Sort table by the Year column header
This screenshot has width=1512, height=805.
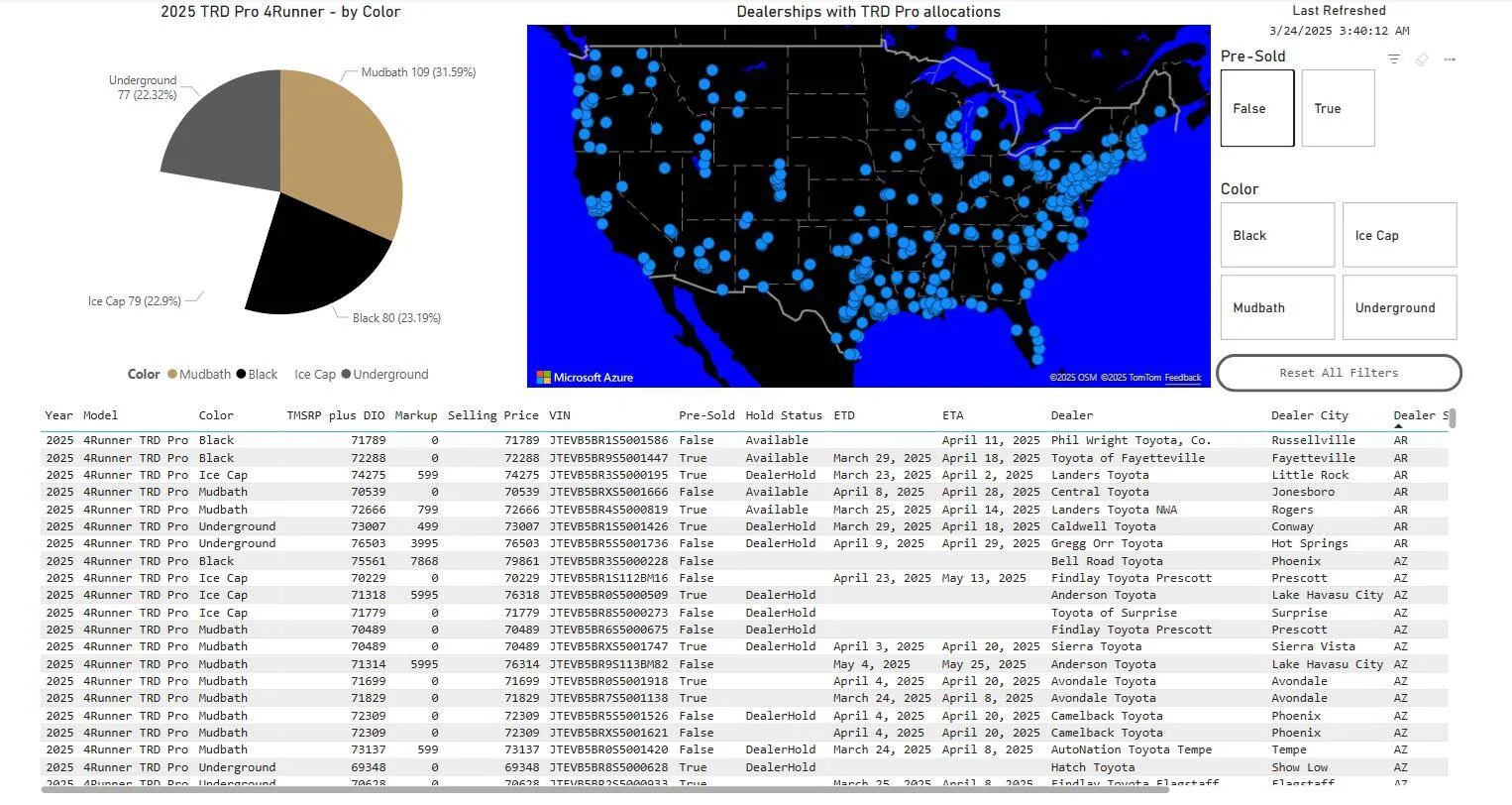pos(58,415)
